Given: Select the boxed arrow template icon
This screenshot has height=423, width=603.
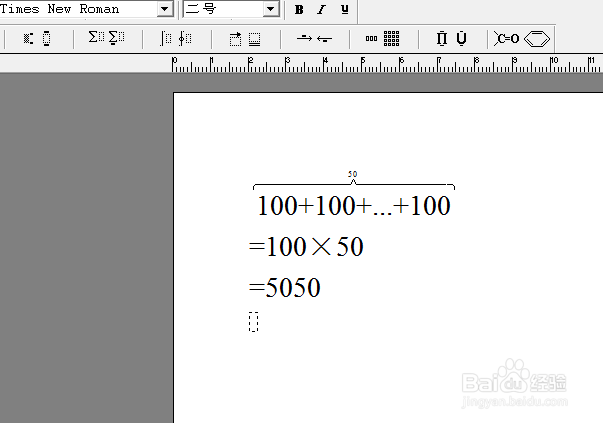Looking at the screenshot, I should (x=235, y=39).
